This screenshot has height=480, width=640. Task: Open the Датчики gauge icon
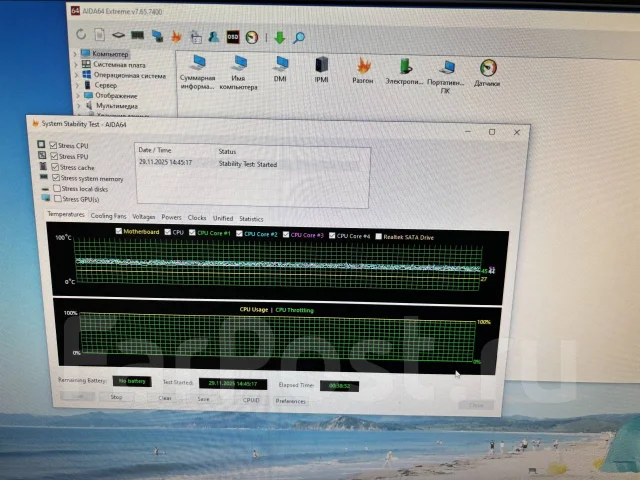487,73
